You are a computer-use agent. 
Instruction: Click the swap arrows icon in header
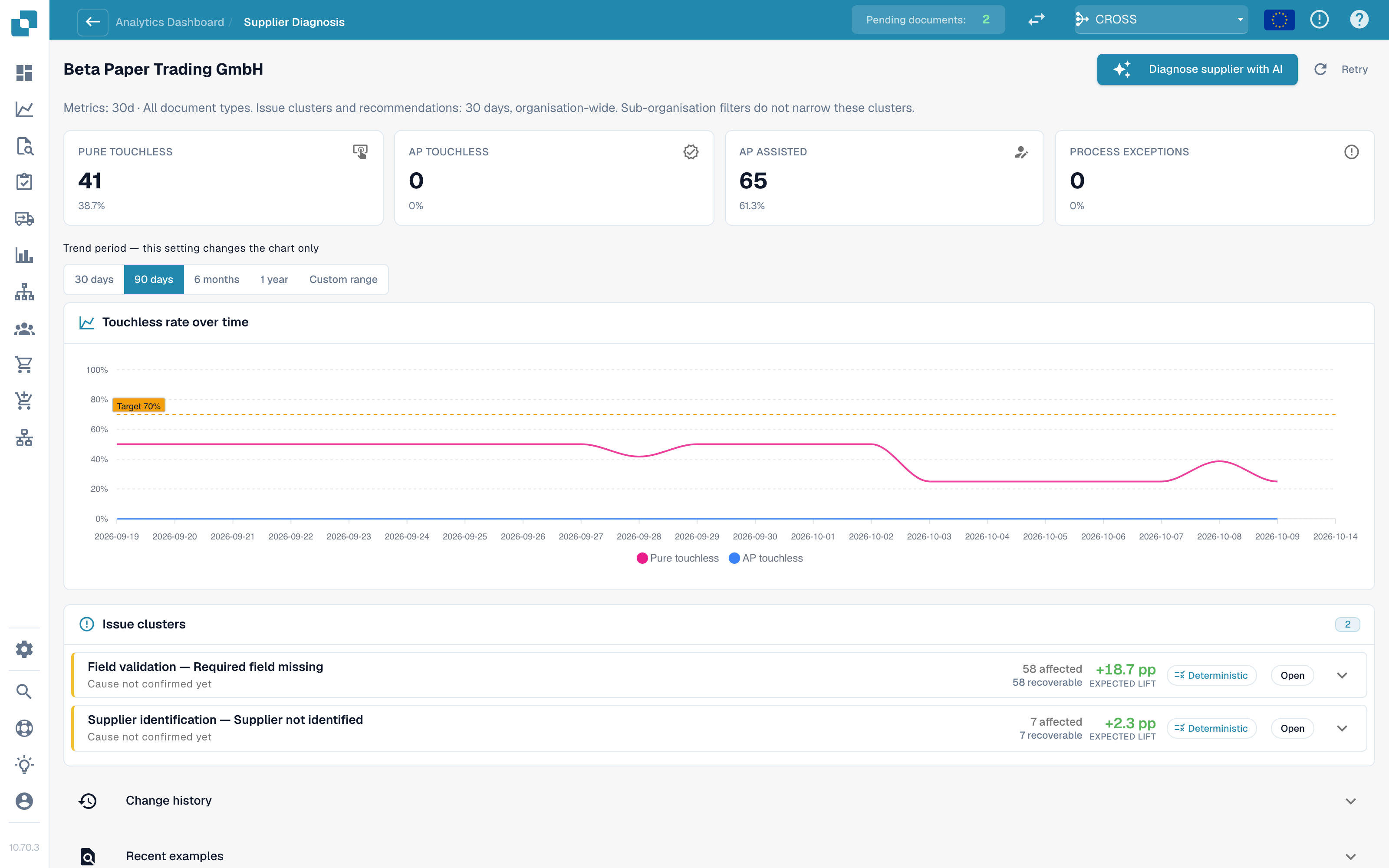[1036, 20]
